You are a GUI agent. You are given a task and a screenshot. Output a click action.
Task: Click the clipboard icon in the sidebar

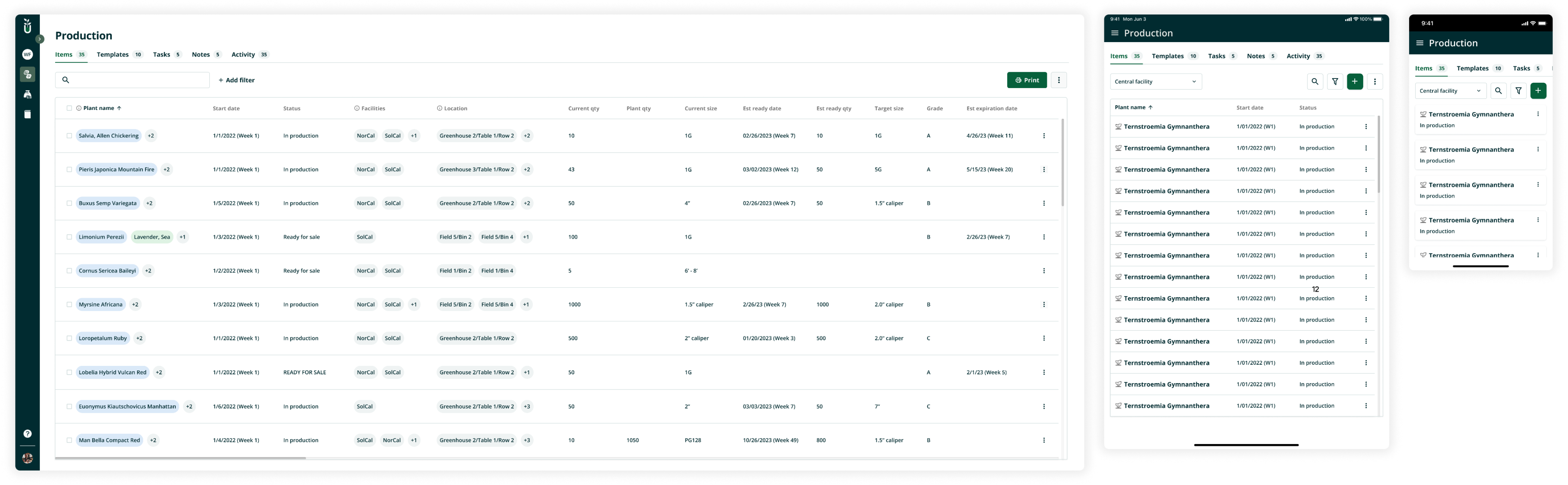click(x=28, y=114)
